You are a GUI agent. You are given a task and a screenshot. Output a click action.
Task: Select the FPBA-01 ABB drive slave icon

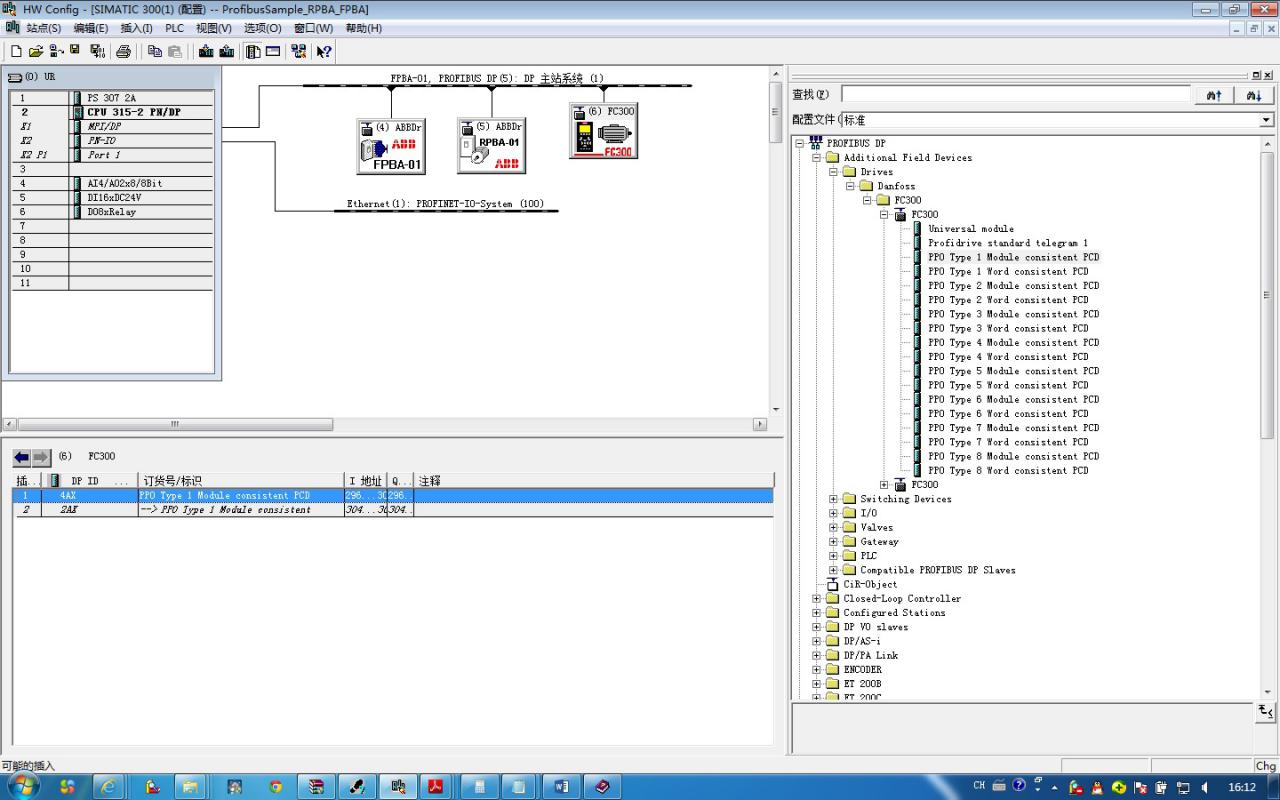tap(391, 147)
